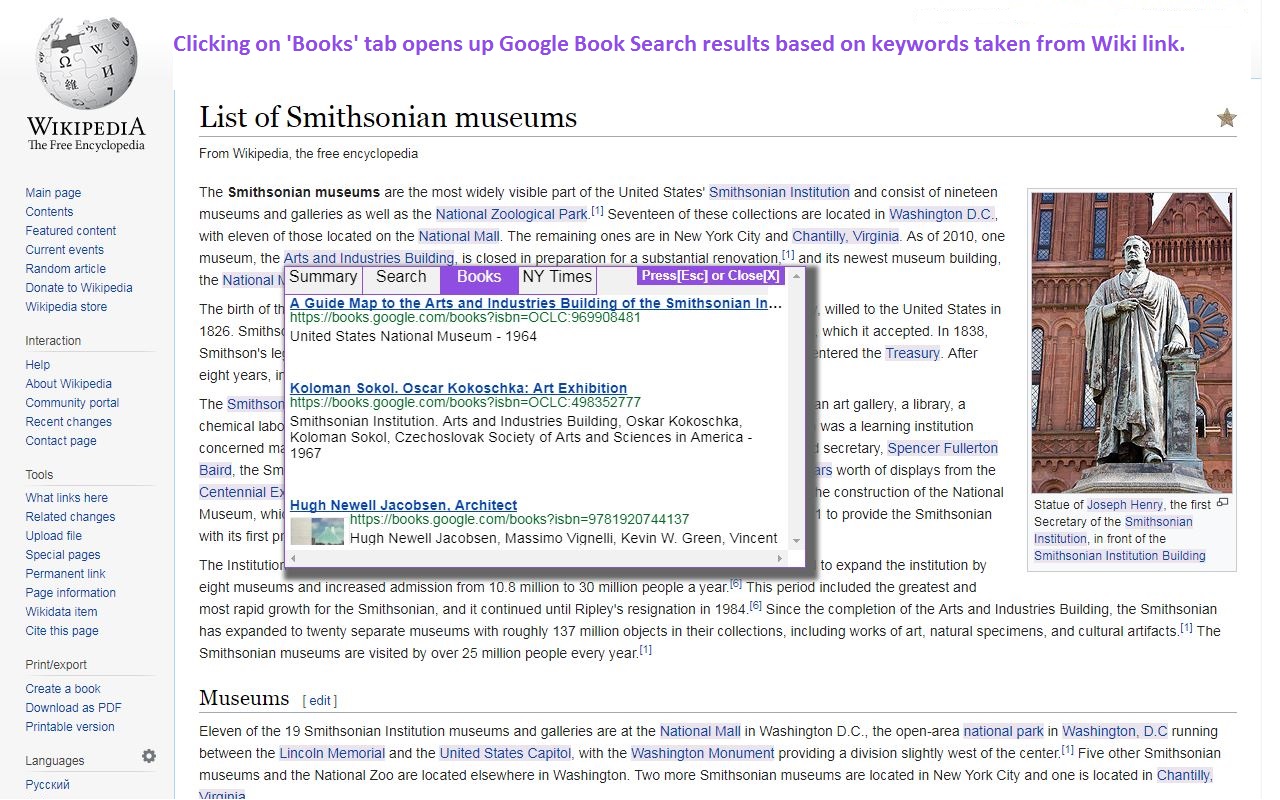Click the book cover thumbnail for Hugh Newell Jacobsen
This screenshot has width=1280, height=800.
pos(317,530)
